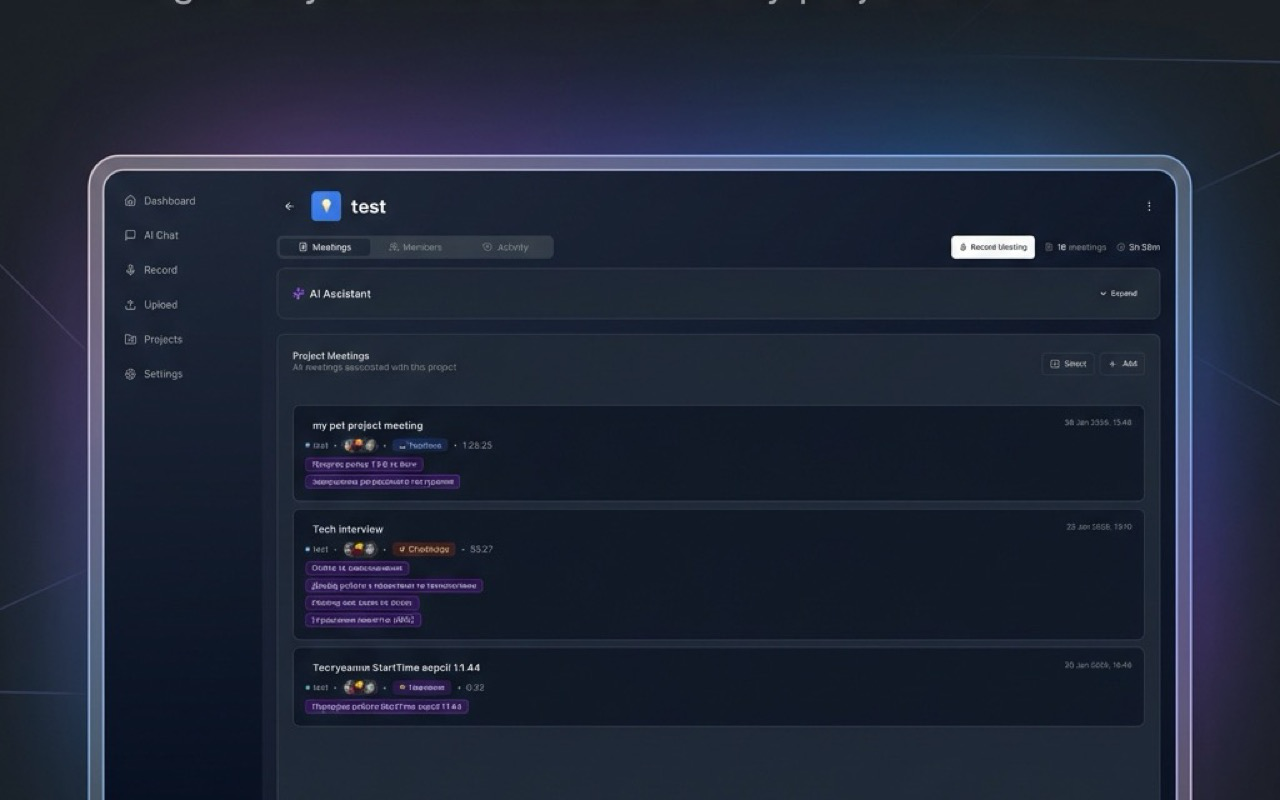This screenshot has width=1280, height=800.
Task: Select Record in the sidebar
Action: tap(160, 269)
